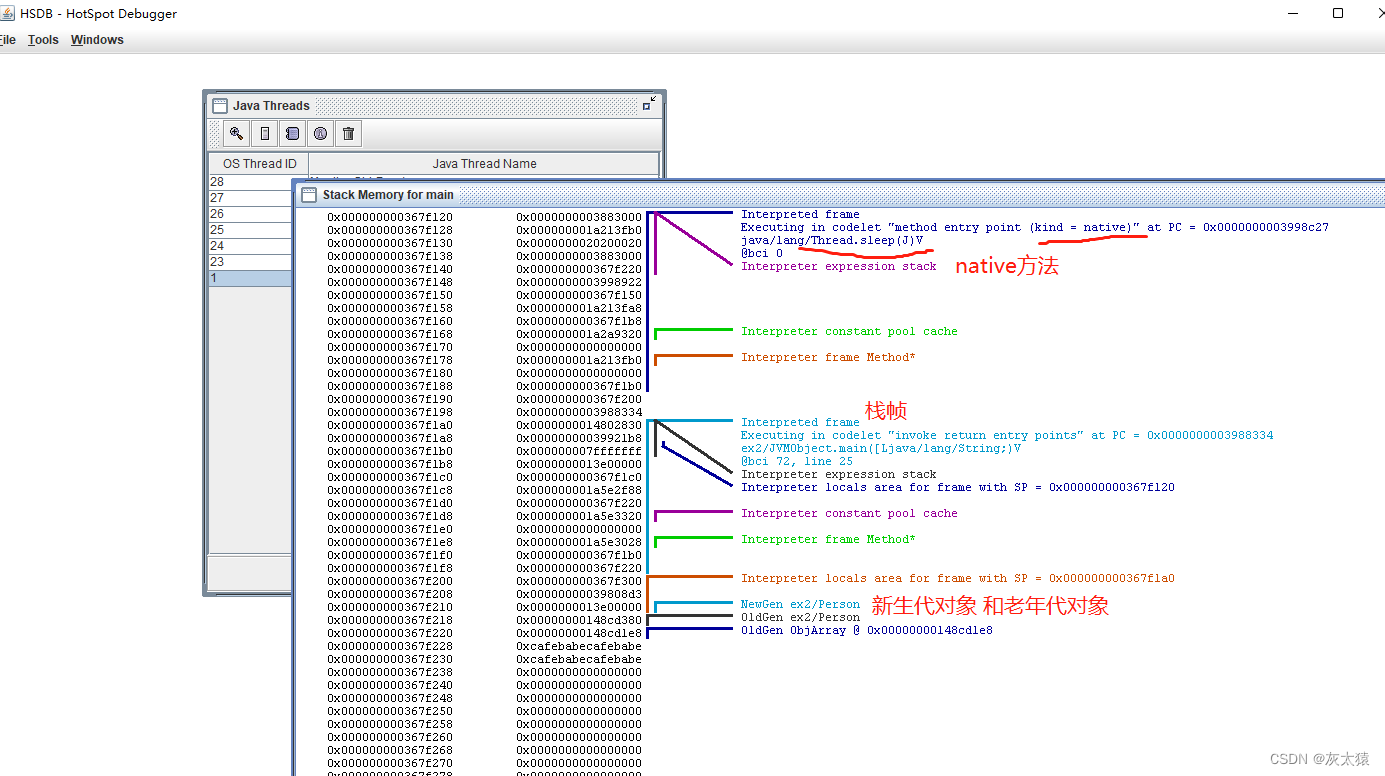Viewport: 1385px width, 776px height.
Task: Select thread row with ID 27
Action: click(250, 198)
